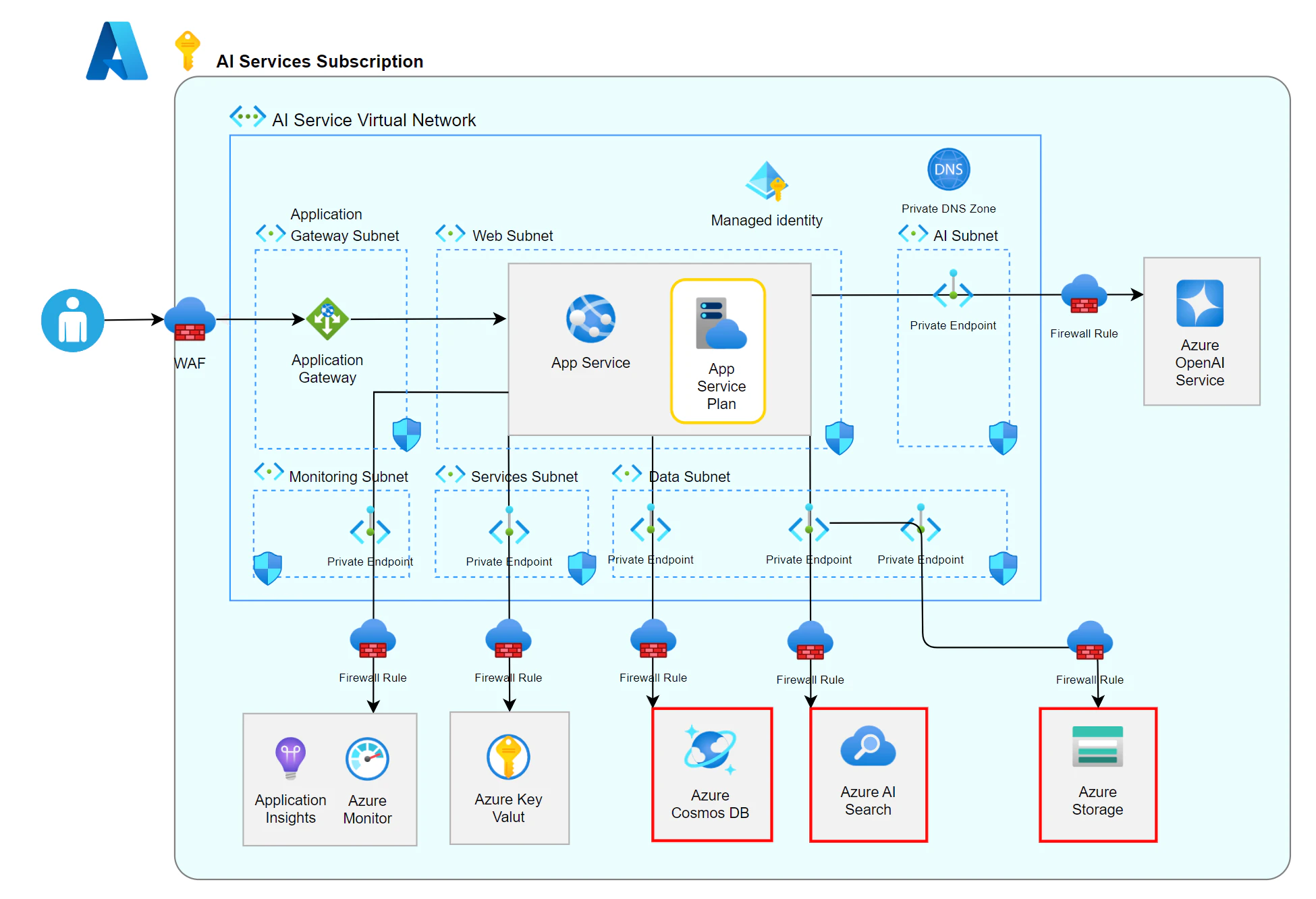Click firewall rule icon above Application Insights

tap(373, 638)
